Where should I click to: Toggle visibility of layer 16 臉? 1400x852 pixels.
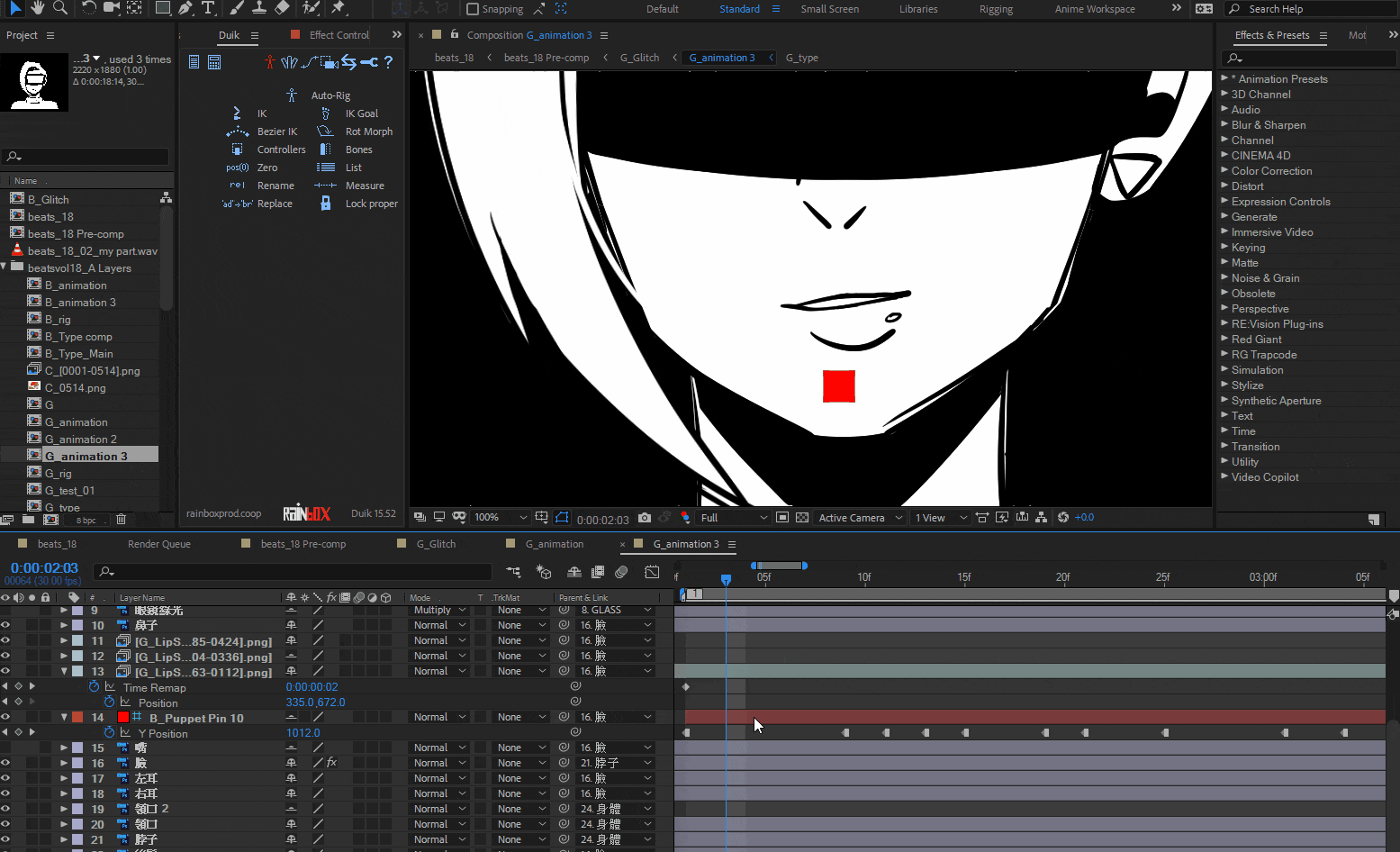pyautogui.click(x=5, y=763)
